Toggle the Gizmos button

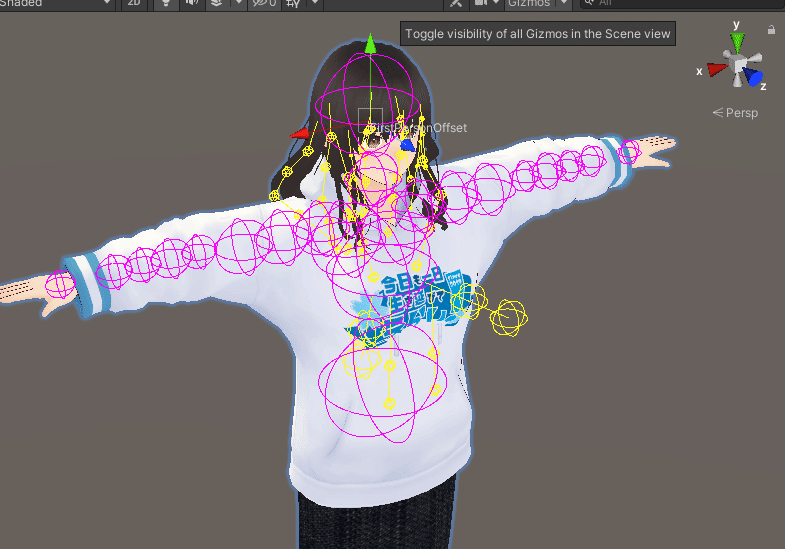point(529,3)
